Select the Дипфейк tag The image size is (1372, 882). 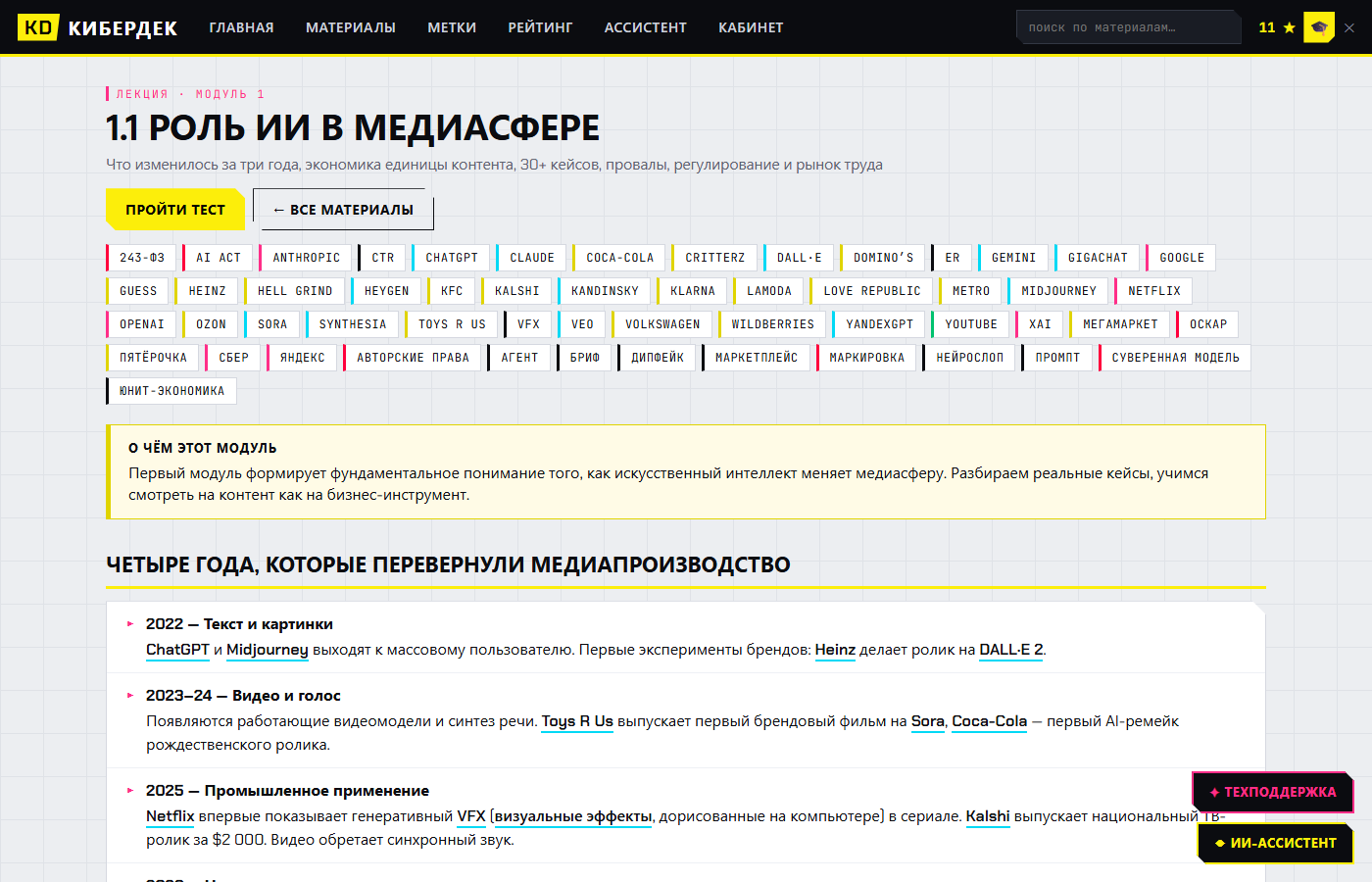657,358
